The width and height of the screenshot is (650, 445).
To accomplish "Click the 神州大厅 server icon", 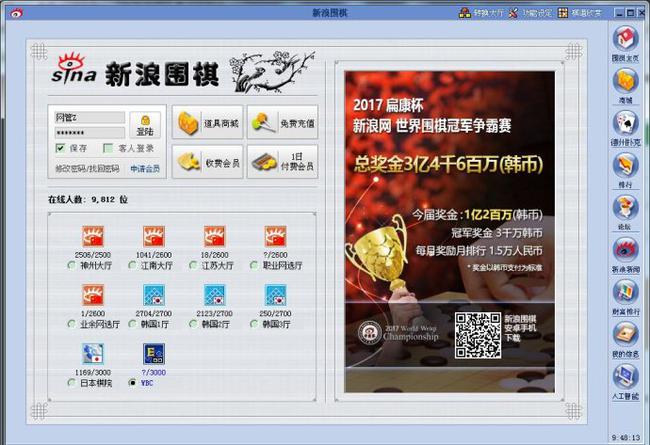I will 93,237.
